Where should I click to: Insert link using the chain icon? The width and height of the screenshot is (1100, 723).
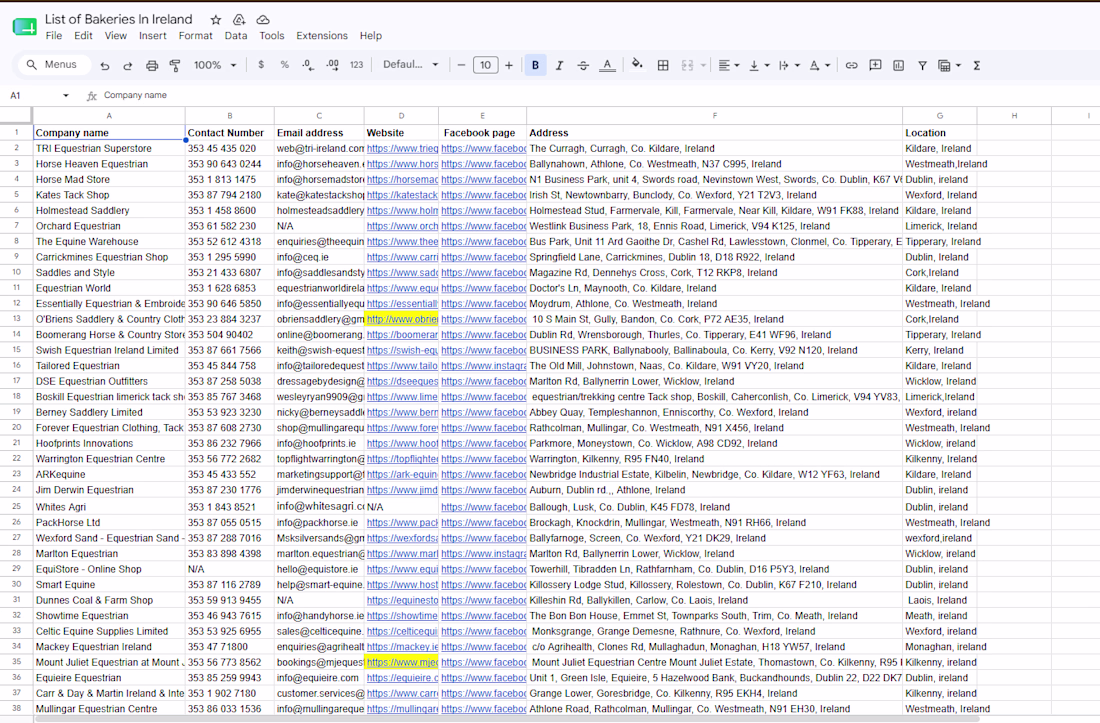(x=851, y=65)
